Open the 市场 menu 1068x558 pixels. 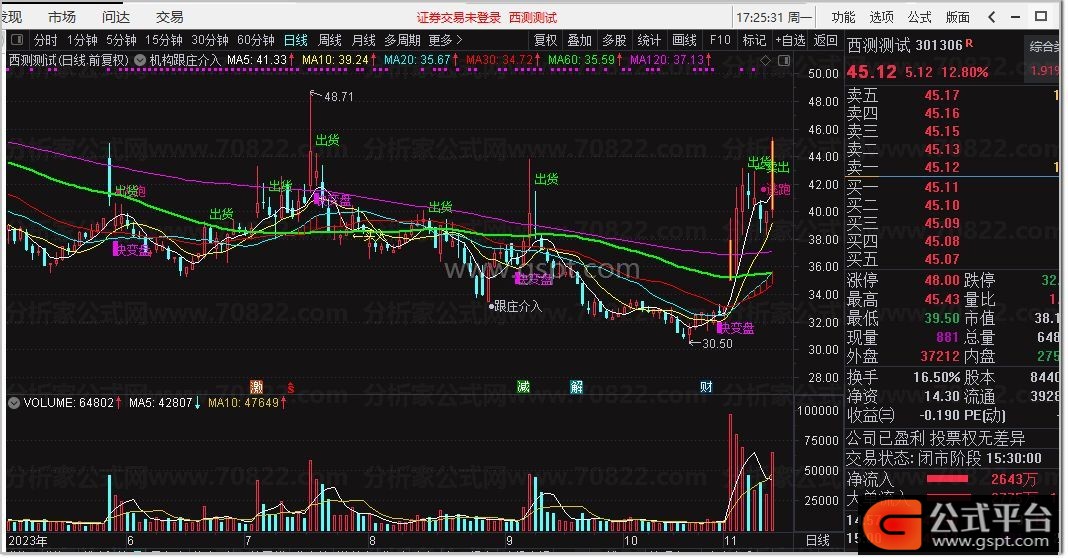click(x=62, y=17)
